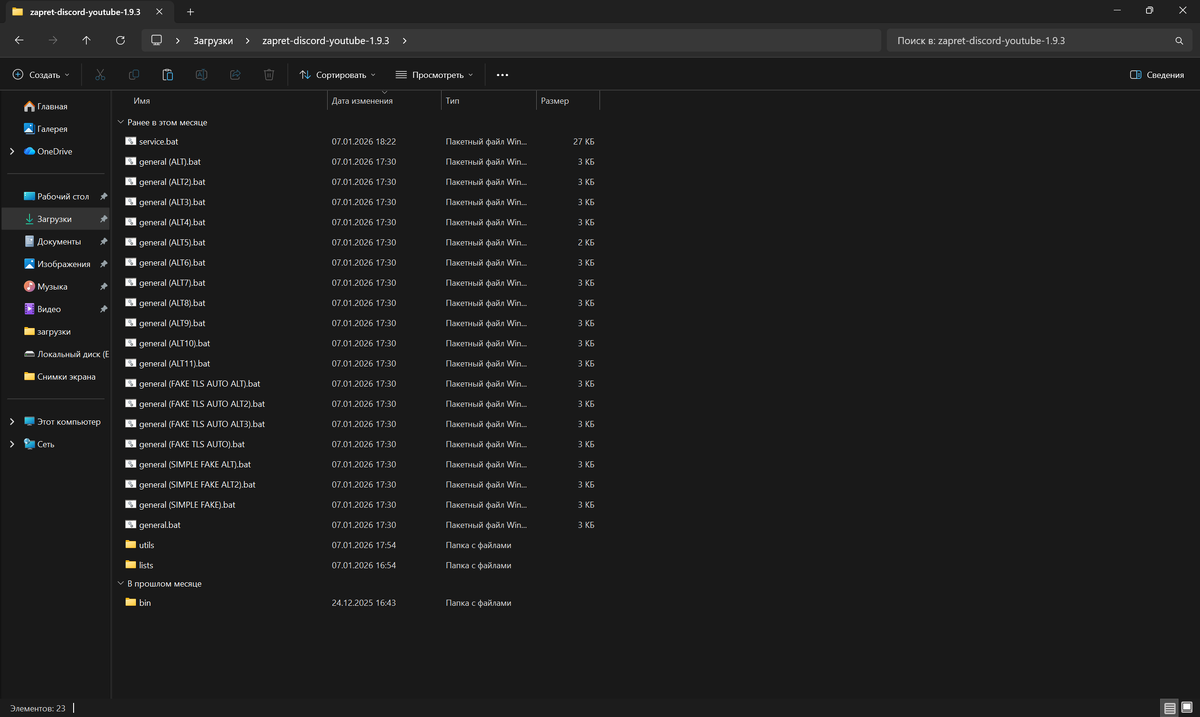This screenshot has width=1200, height=717.
Task: Open the Сортировать dropdown menu
Action: point(337,75)
